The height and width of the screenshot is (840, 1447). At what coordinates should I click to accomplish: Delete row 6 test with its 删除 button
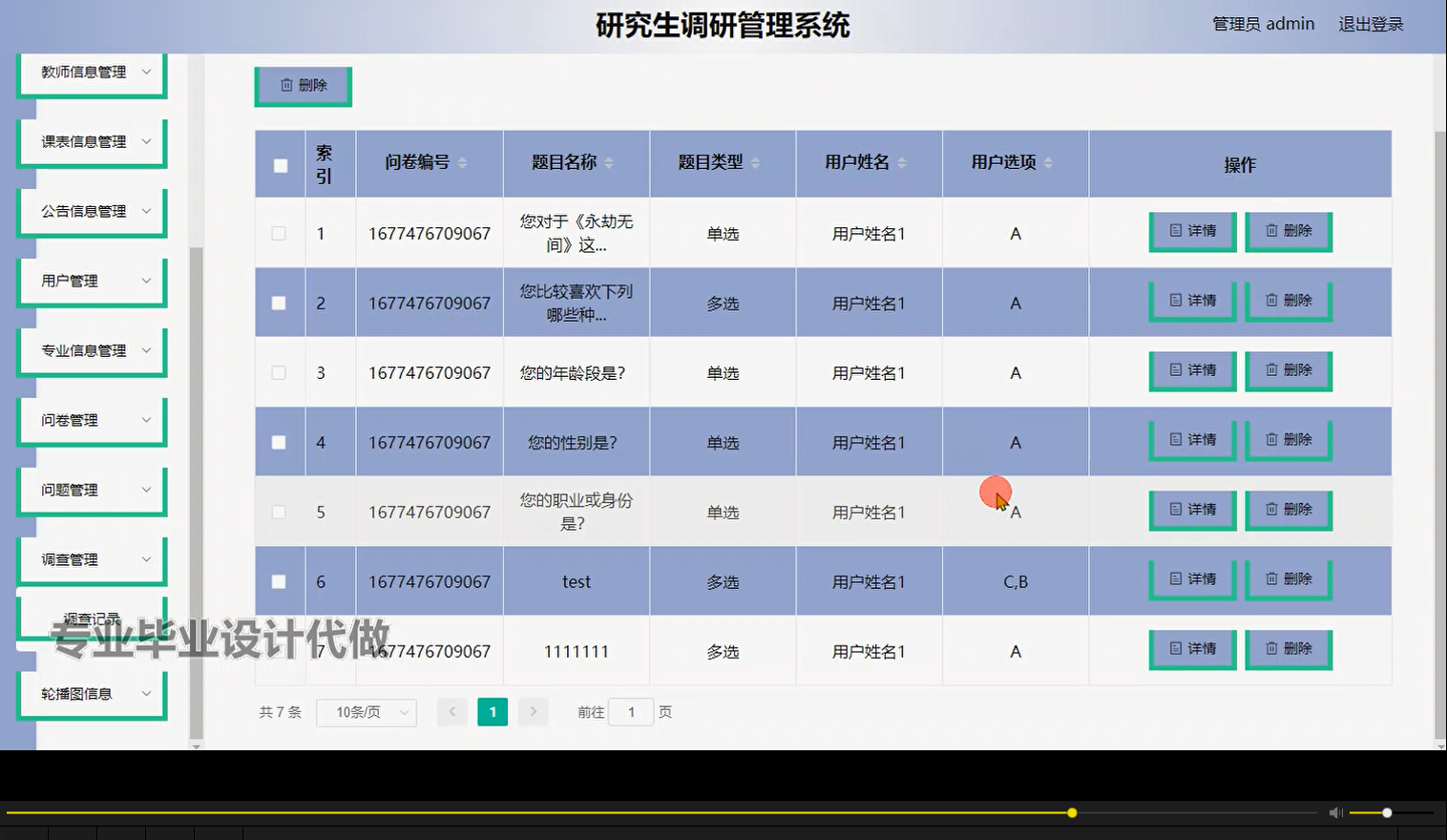[x=1289, y=580]
